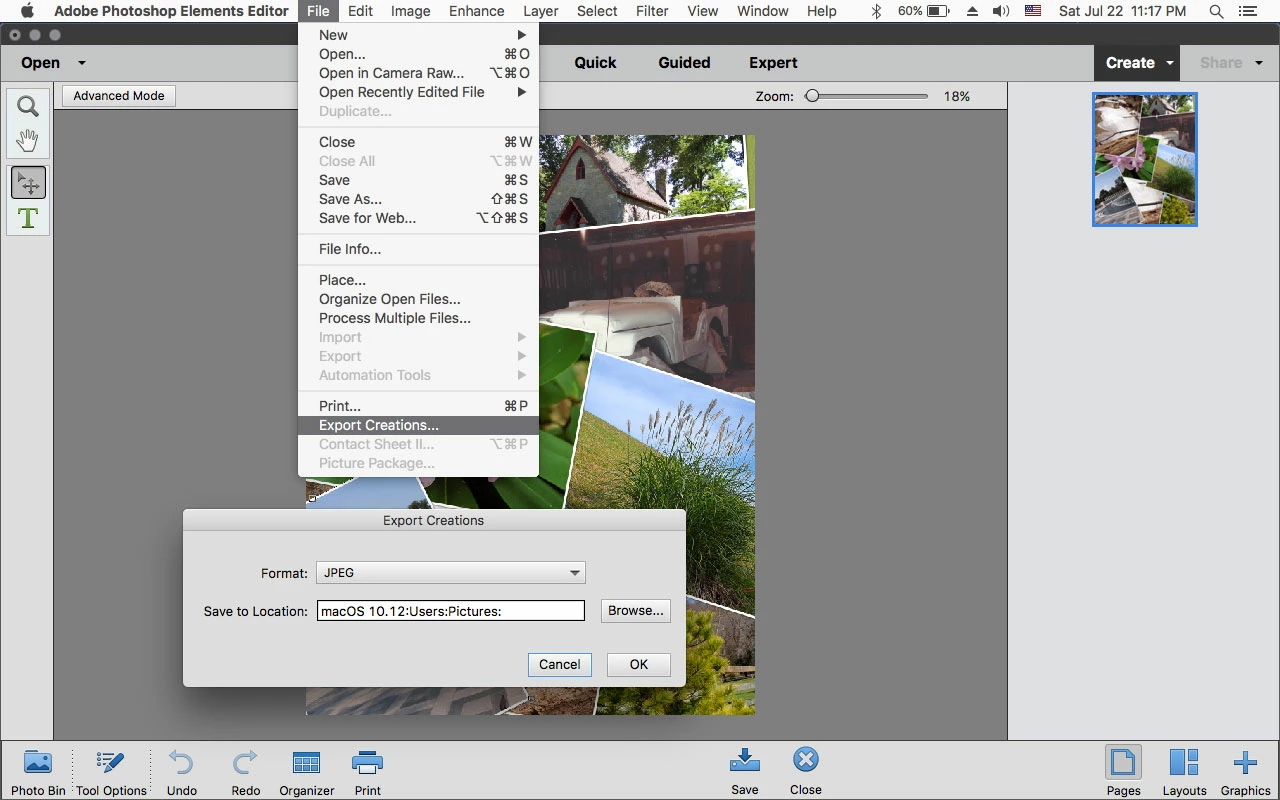Open the Pages panel

pos(1123,772)
